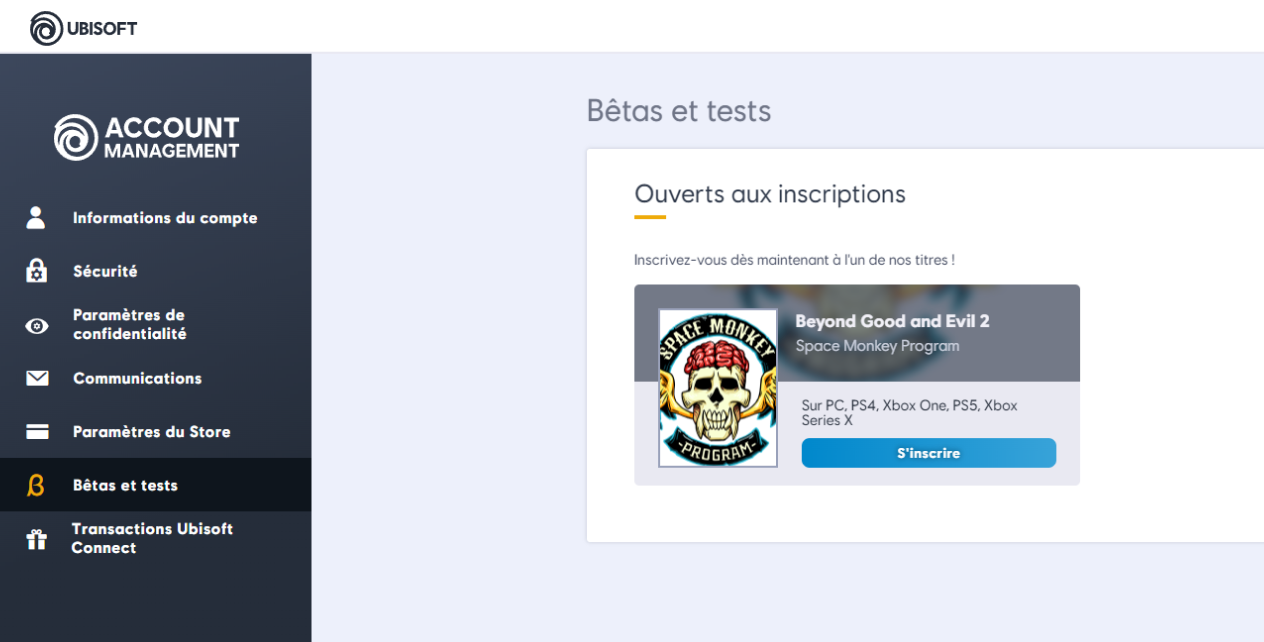The width and height of the screenshot is (1264, 642).
Task: Click the UBISOFT wordmark in the header
Action: pos(101,28)
